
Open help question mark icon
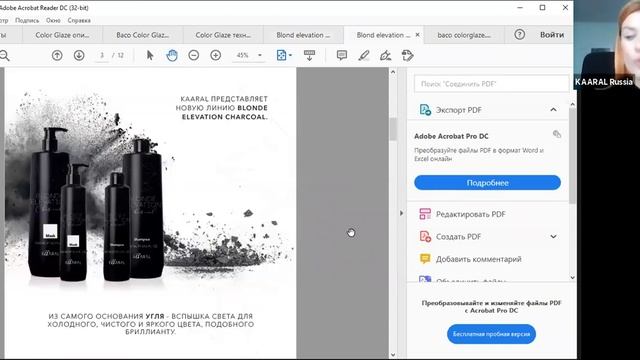point(520,35)
